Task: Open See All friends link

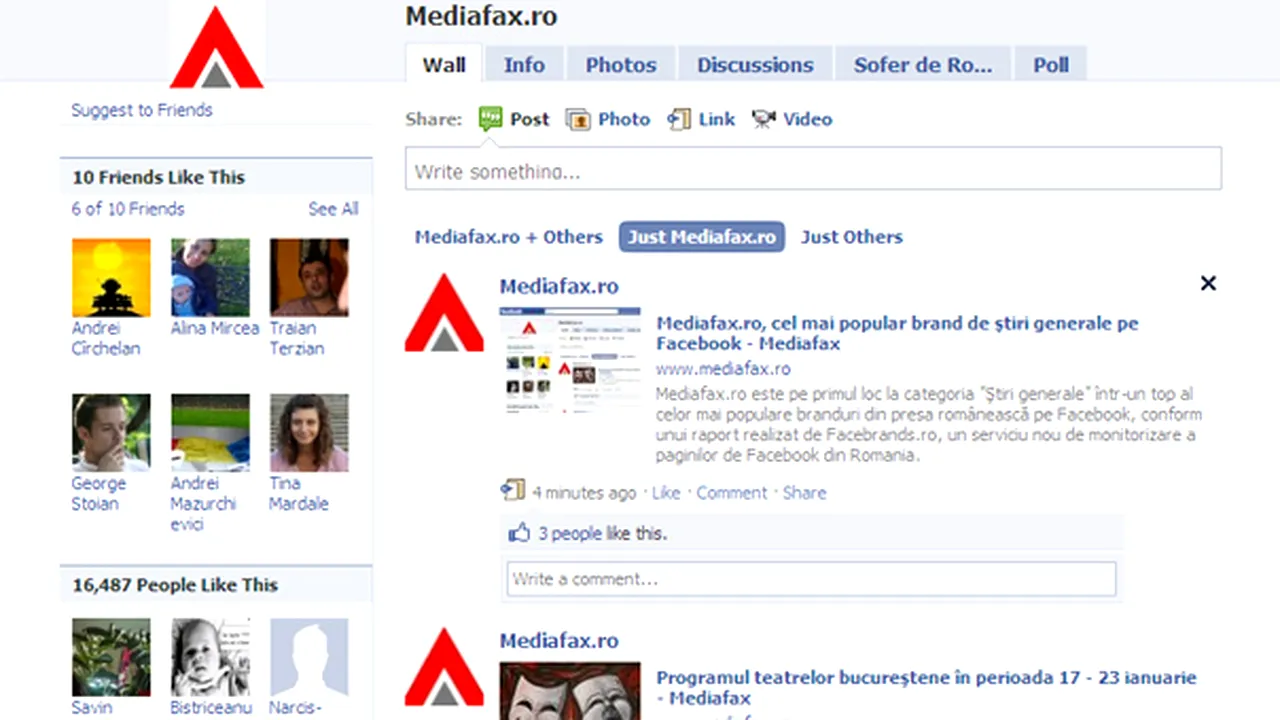Action: tap(333, 209)
